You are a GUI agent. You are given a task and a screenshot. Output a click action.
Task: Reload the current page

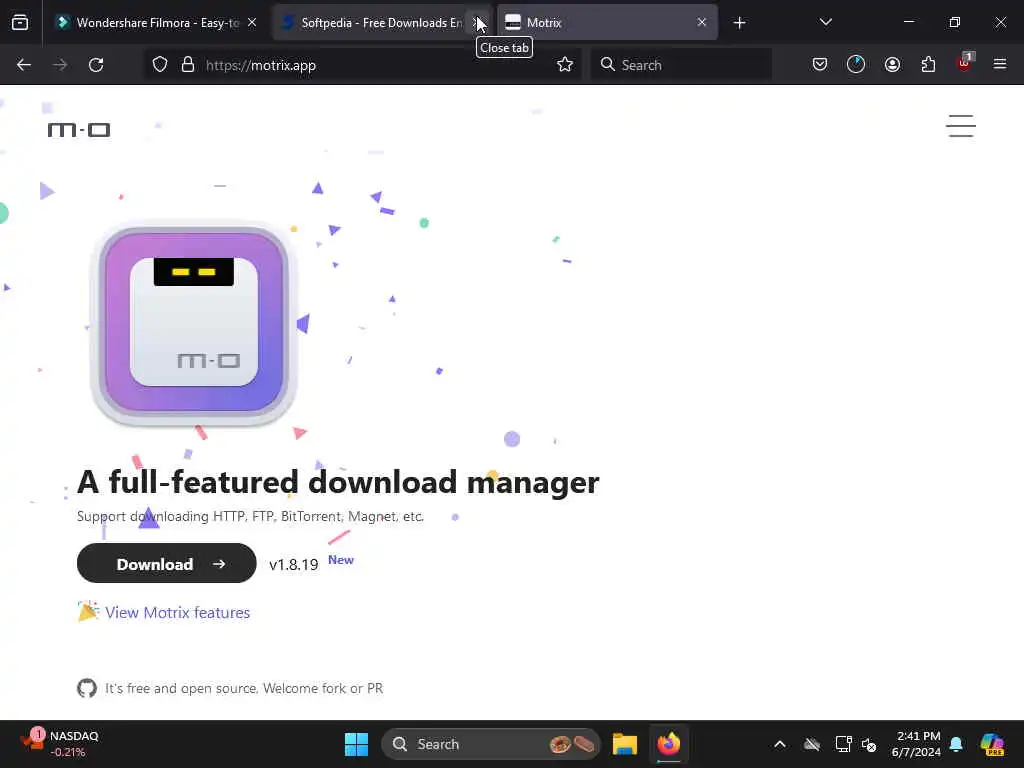click(96, 65)
